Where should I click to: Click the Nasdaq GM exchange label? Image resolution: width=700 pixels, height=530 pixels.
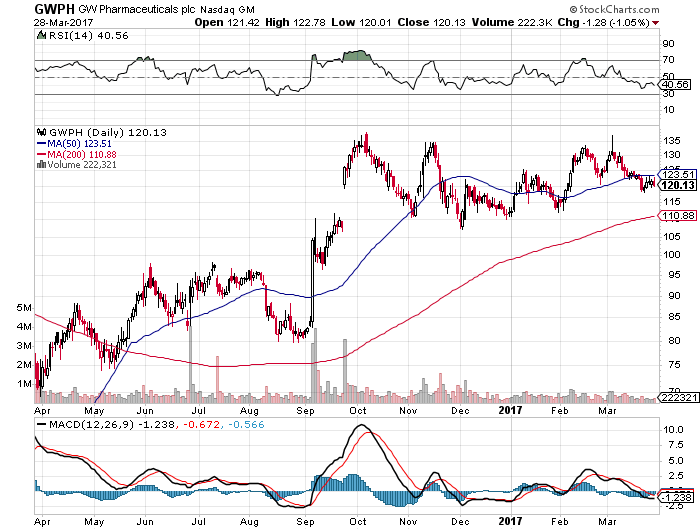[x=227, y=9]
